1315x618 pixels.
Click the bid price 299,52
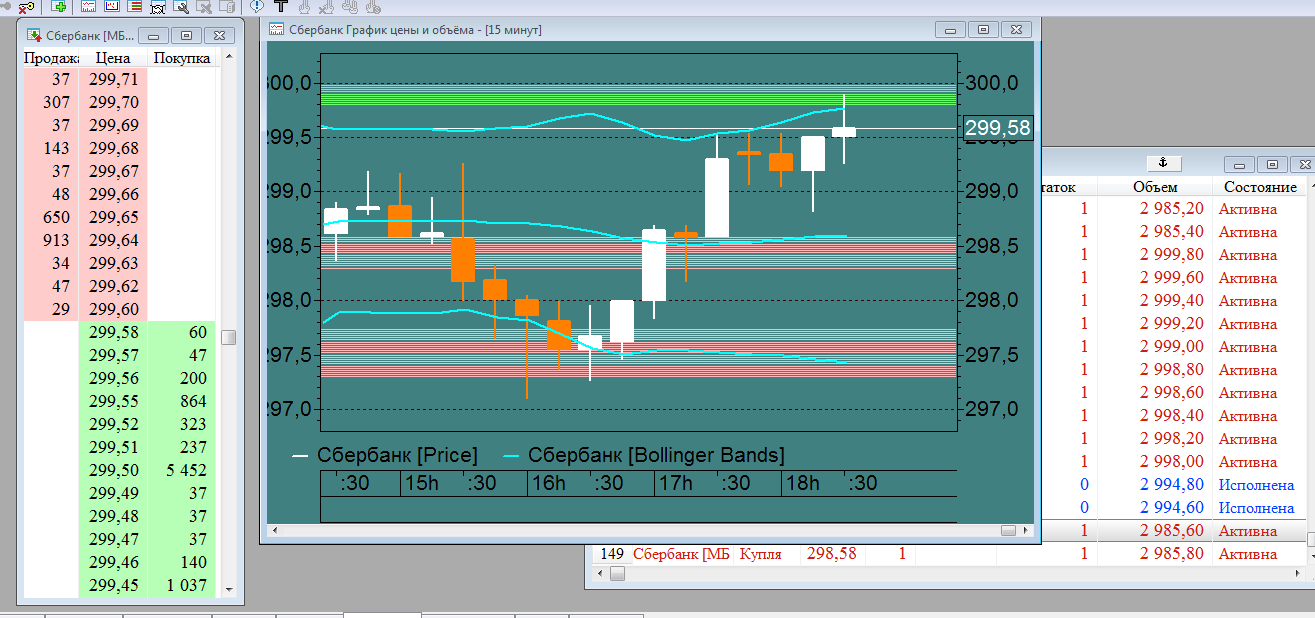click(x=113, y=424)
